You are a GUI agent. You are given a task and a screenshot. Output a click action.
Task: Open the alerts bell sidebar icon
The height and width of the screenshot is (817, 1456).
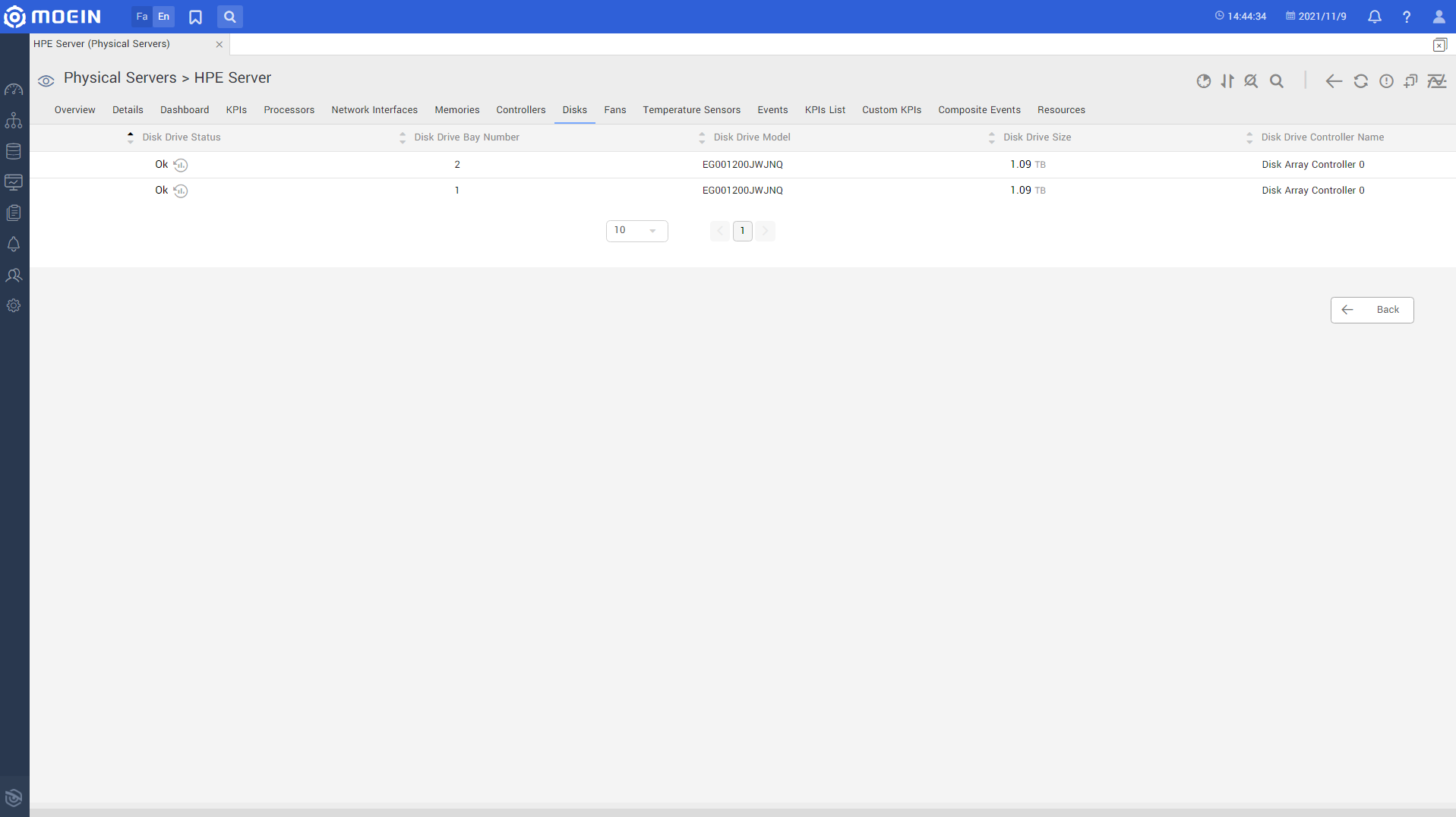[14, 244]
